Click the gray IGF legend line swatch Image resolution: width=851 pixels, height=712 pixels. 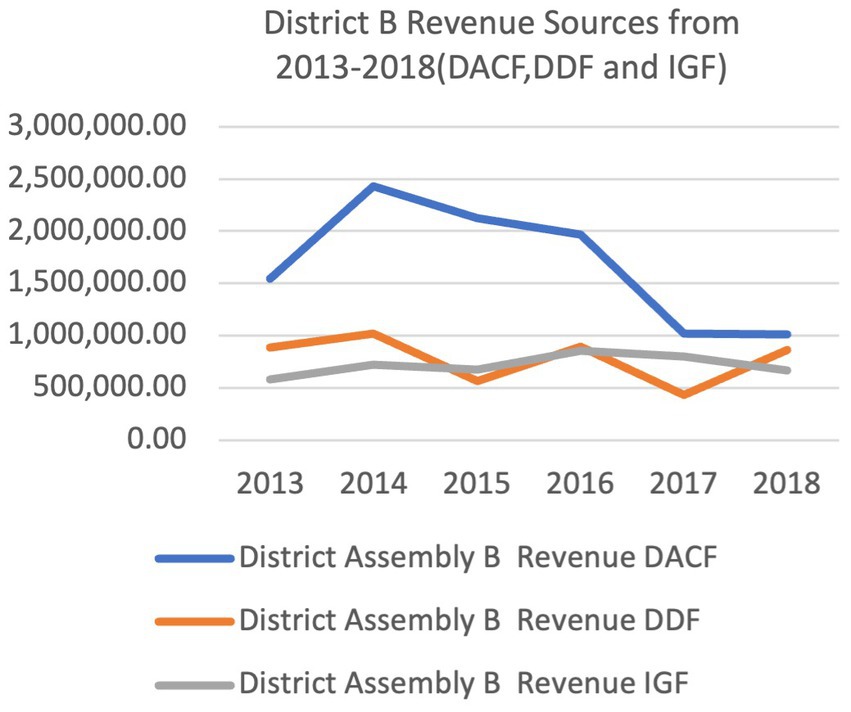(194, 685)
